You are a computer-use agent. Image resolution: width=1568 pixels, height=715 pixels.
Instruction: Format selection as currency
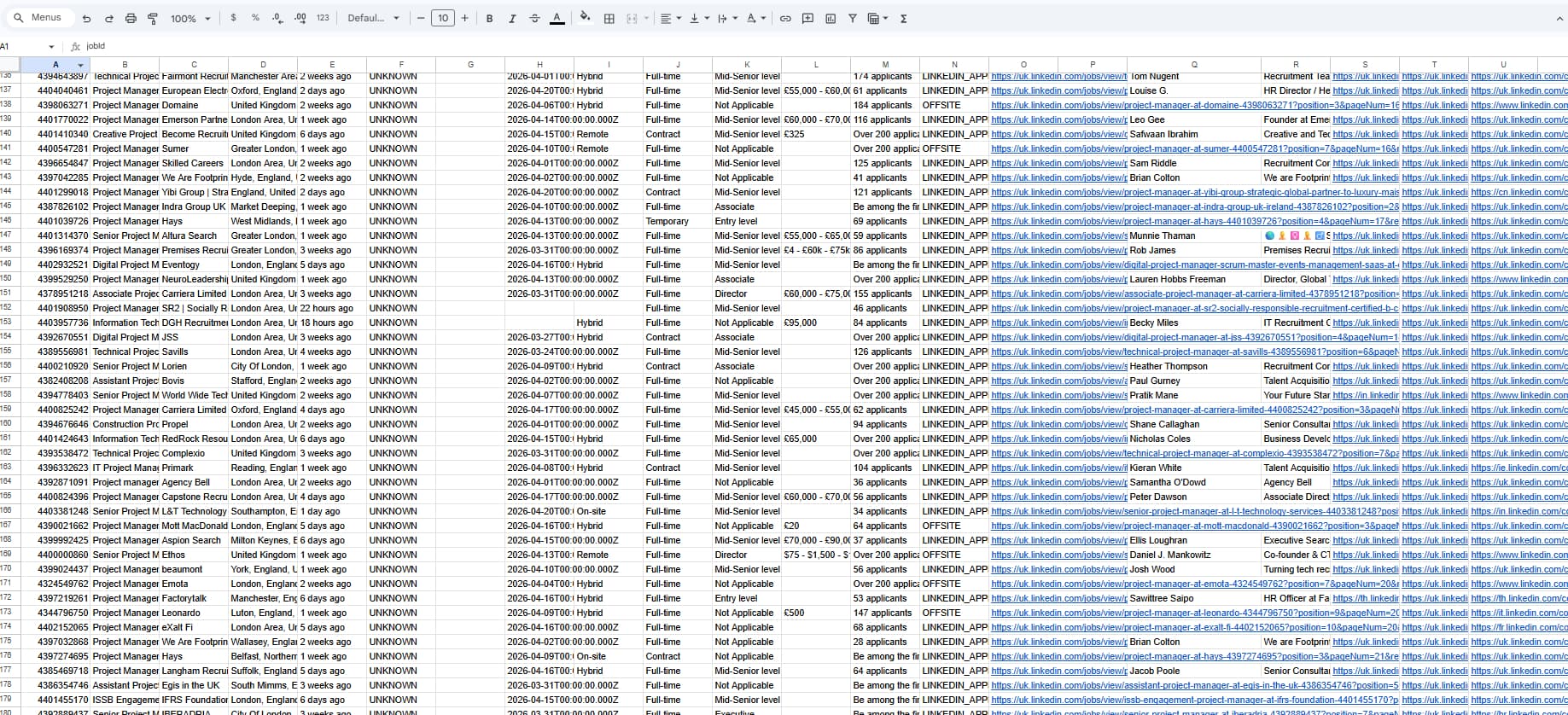(x=233, y=18)
